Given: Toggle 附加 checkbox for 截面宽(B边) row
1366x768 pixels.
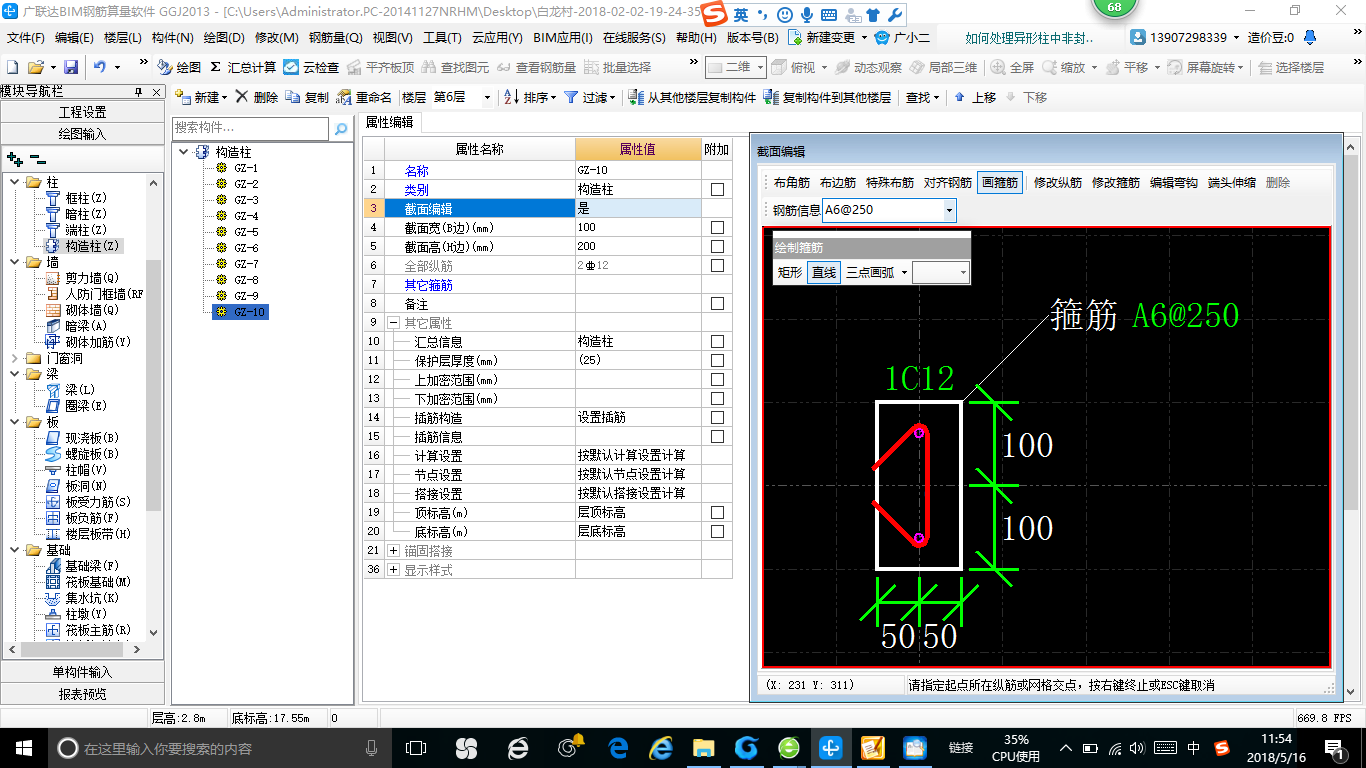Looking at the screenshot, I should tap(717, 228).
